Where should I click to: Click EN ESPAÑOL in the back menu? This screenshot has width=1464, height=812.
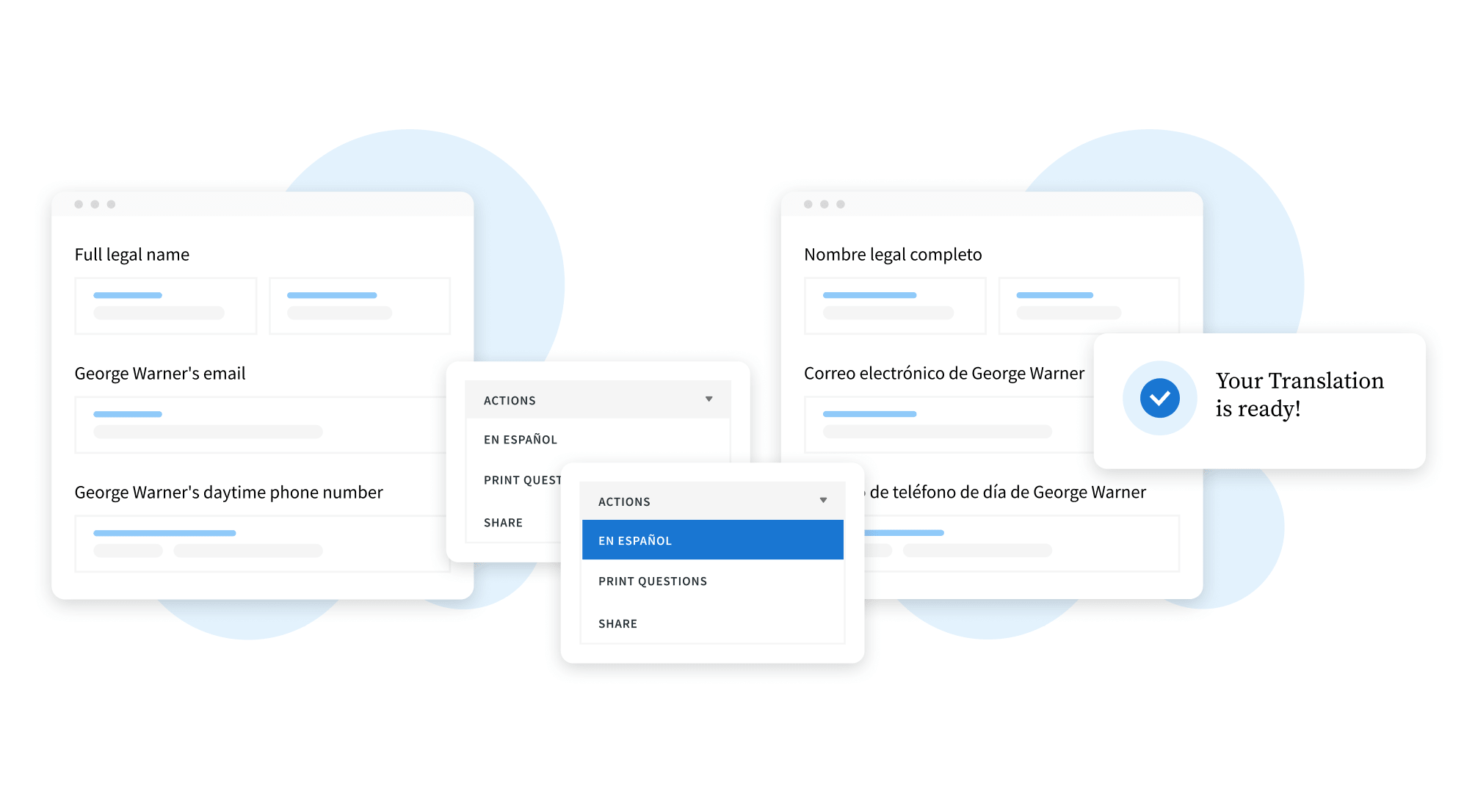tap(520, 439)
